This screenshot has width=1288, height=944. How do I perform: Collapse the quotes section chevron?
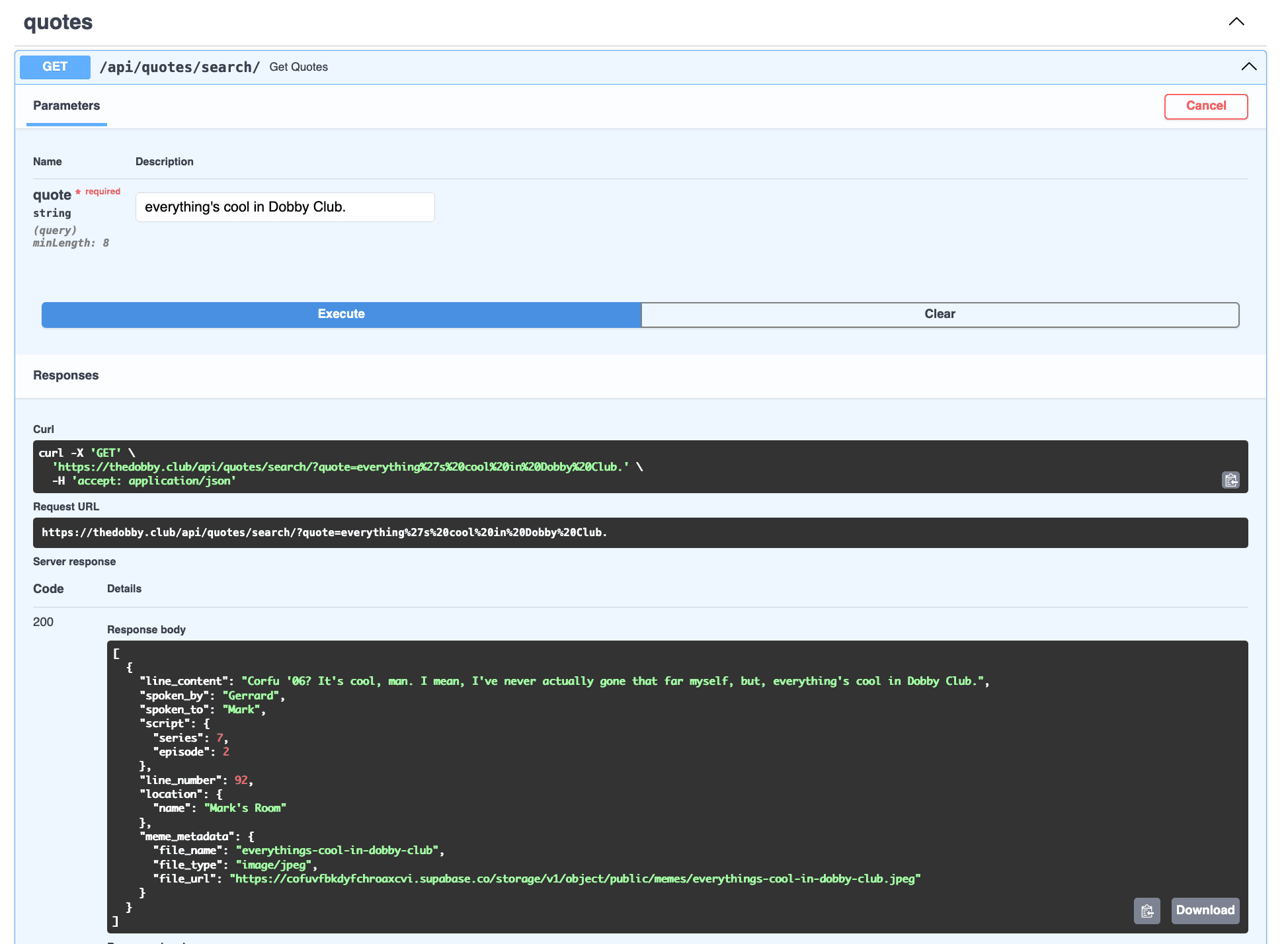pyautogui.click(x=1236, y=22)
